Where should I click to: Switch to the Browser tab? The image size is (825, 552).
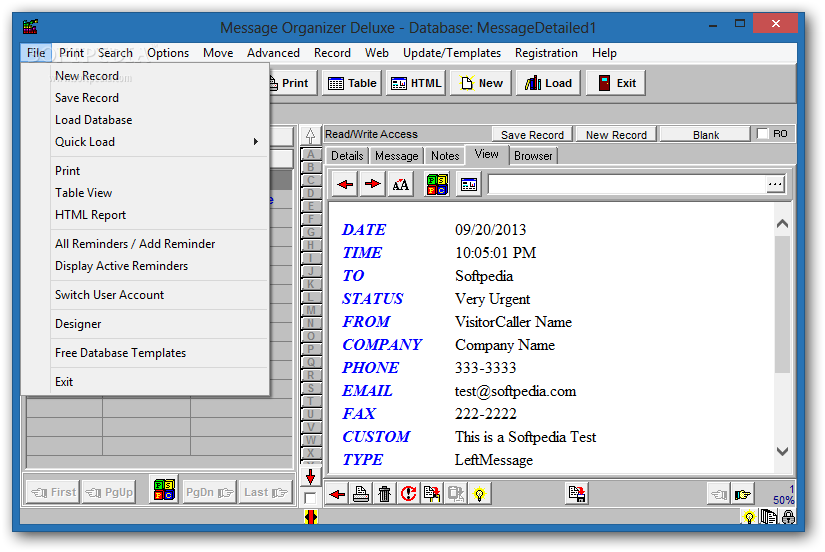tap(533, 156)
